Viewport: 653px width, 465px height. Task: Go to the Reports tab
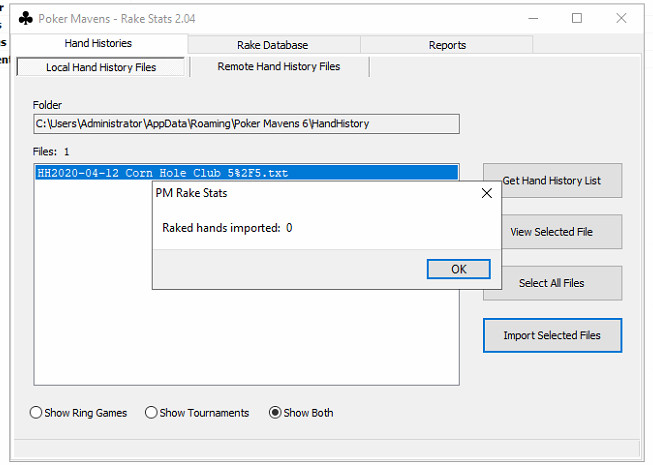click(x=446, y=45)
